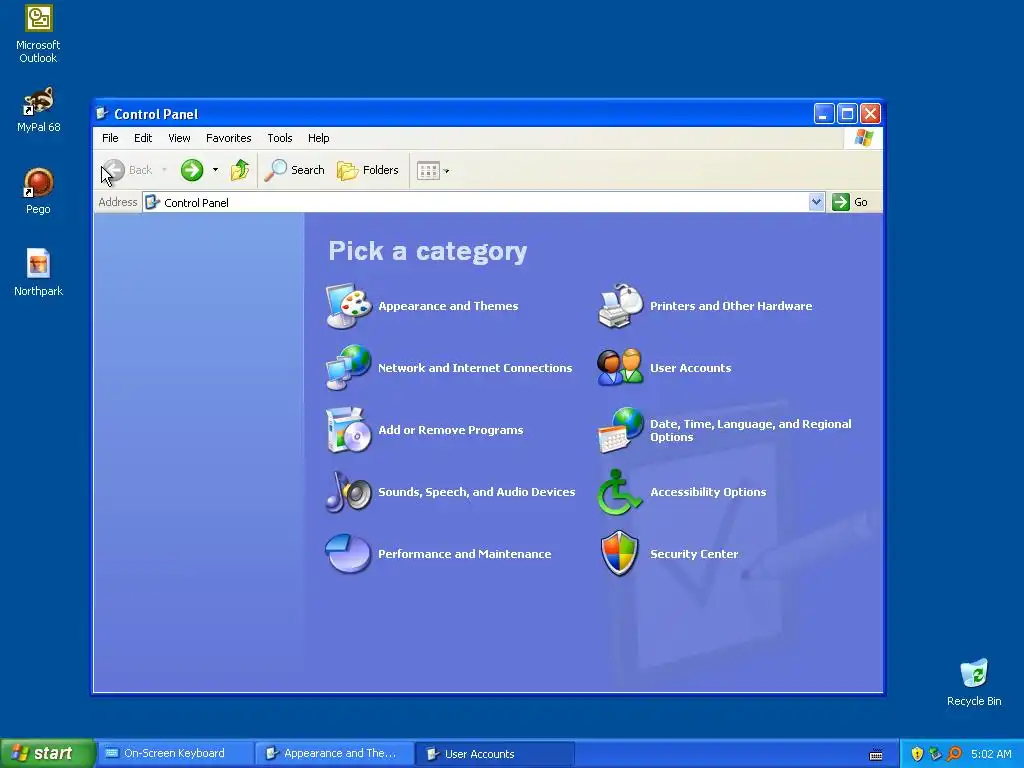Viewport: 1024px width, 768px height.
Task: Select the Pego desktop shortcut
Action: click(x=38, y=191)
